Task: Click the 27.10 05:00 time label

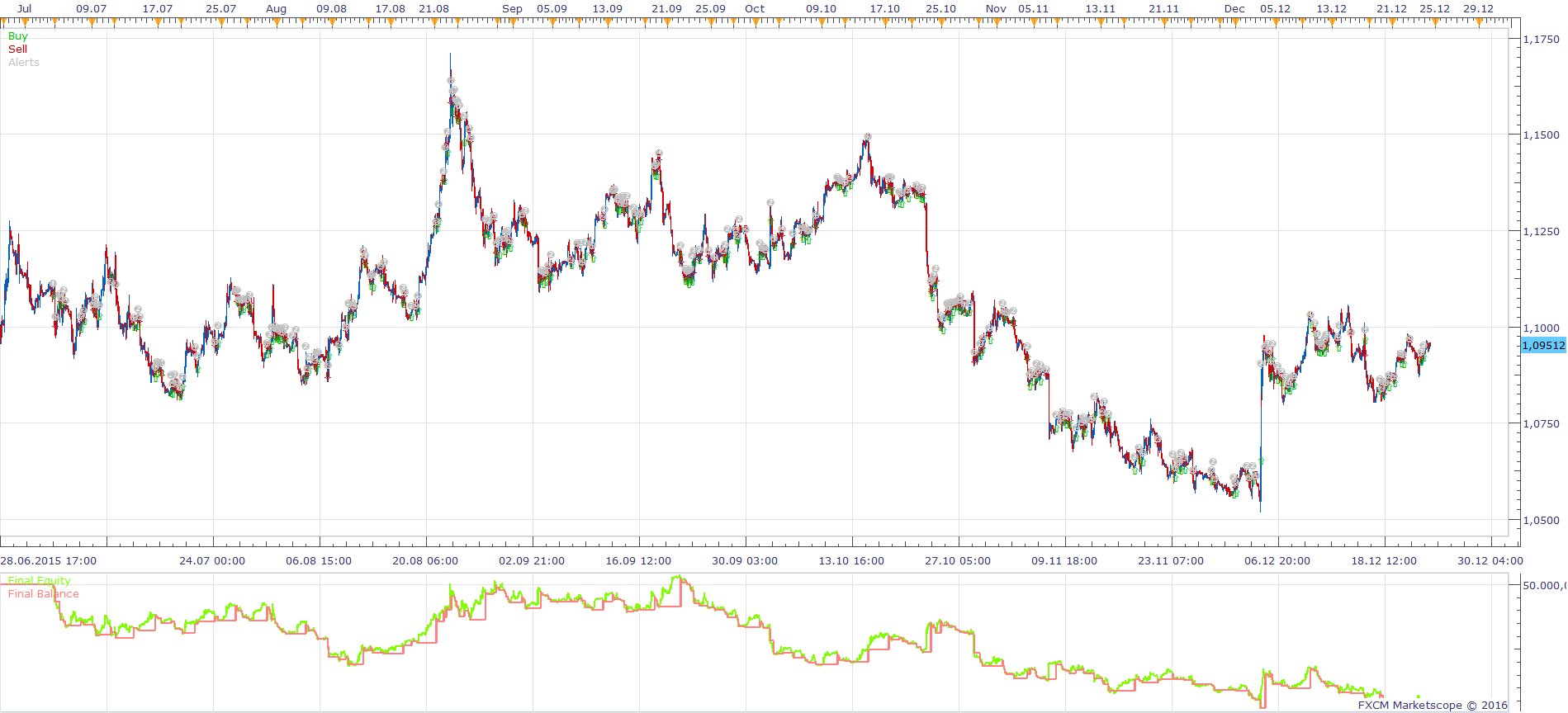Action: coord(958,561)
